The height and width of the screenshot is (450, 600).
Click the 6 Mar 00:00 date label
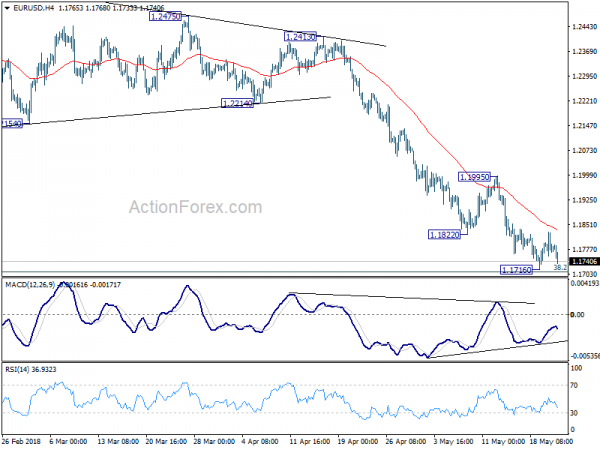point(68,442)
